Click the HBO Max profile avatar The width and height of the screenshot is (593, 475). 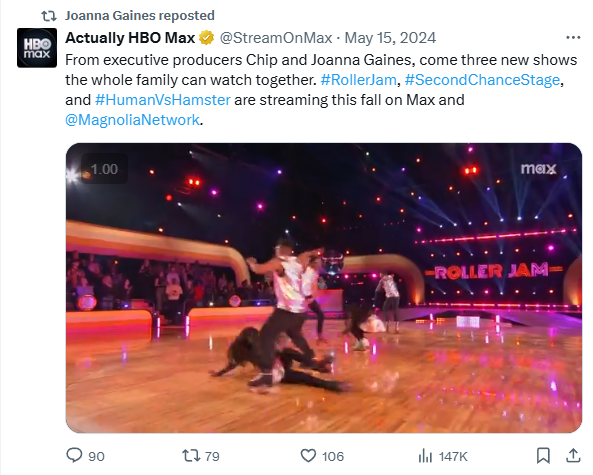(x=37, y=48)
